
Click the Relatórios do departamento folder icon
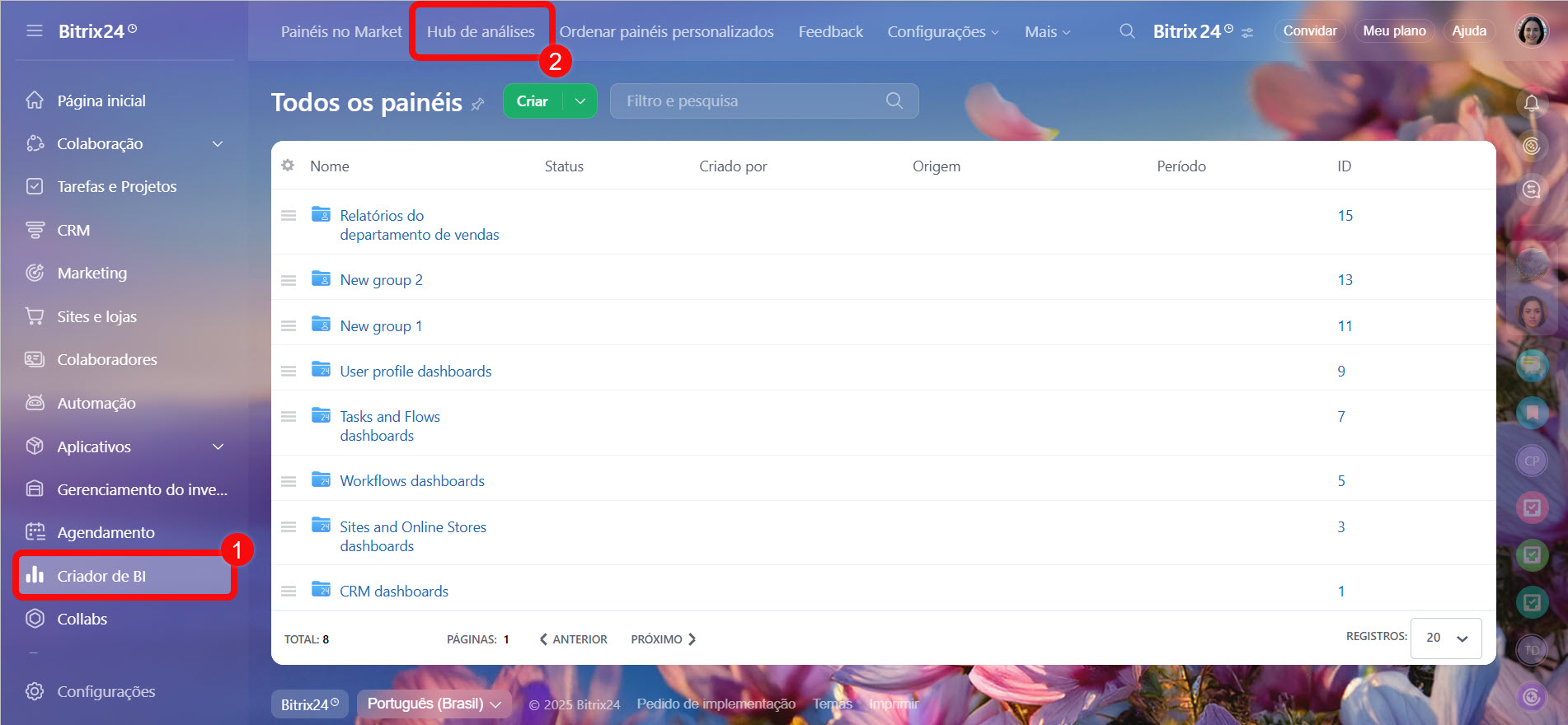(x=321, y=214)
